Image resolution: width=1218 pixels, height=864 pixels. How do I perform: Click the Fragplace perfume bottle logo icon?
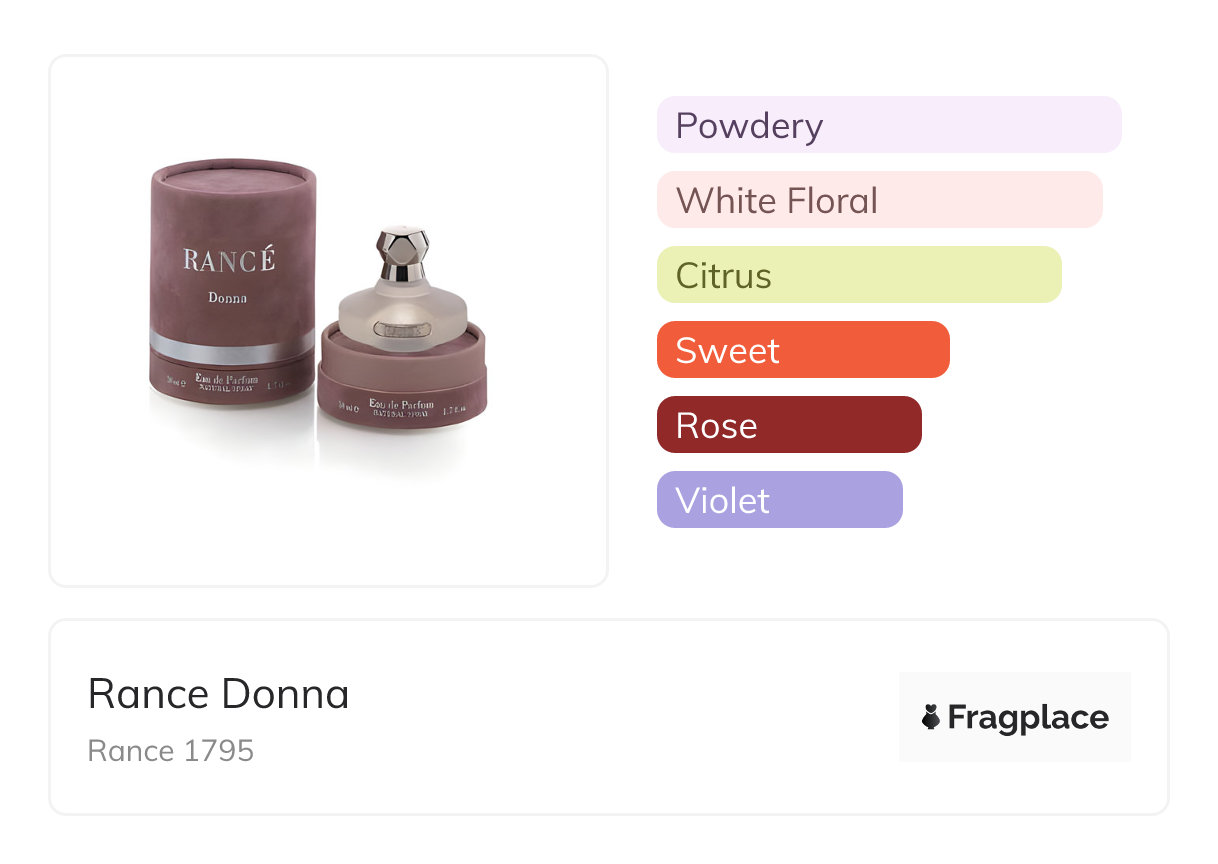tap(931, 717)
